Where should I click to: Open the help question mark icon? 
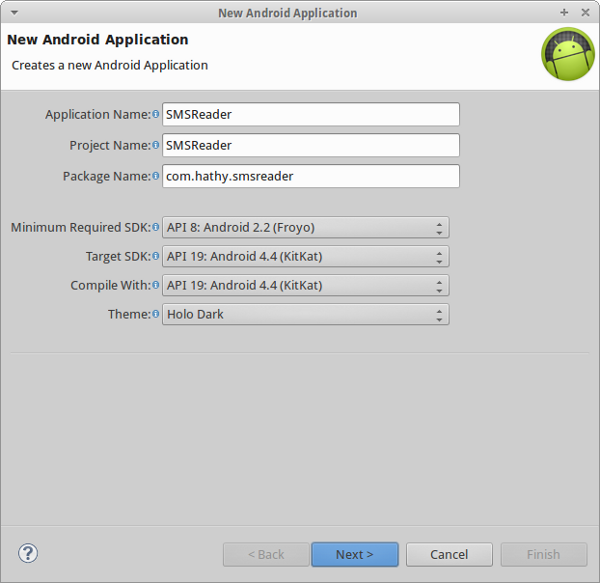click(28, 553)
